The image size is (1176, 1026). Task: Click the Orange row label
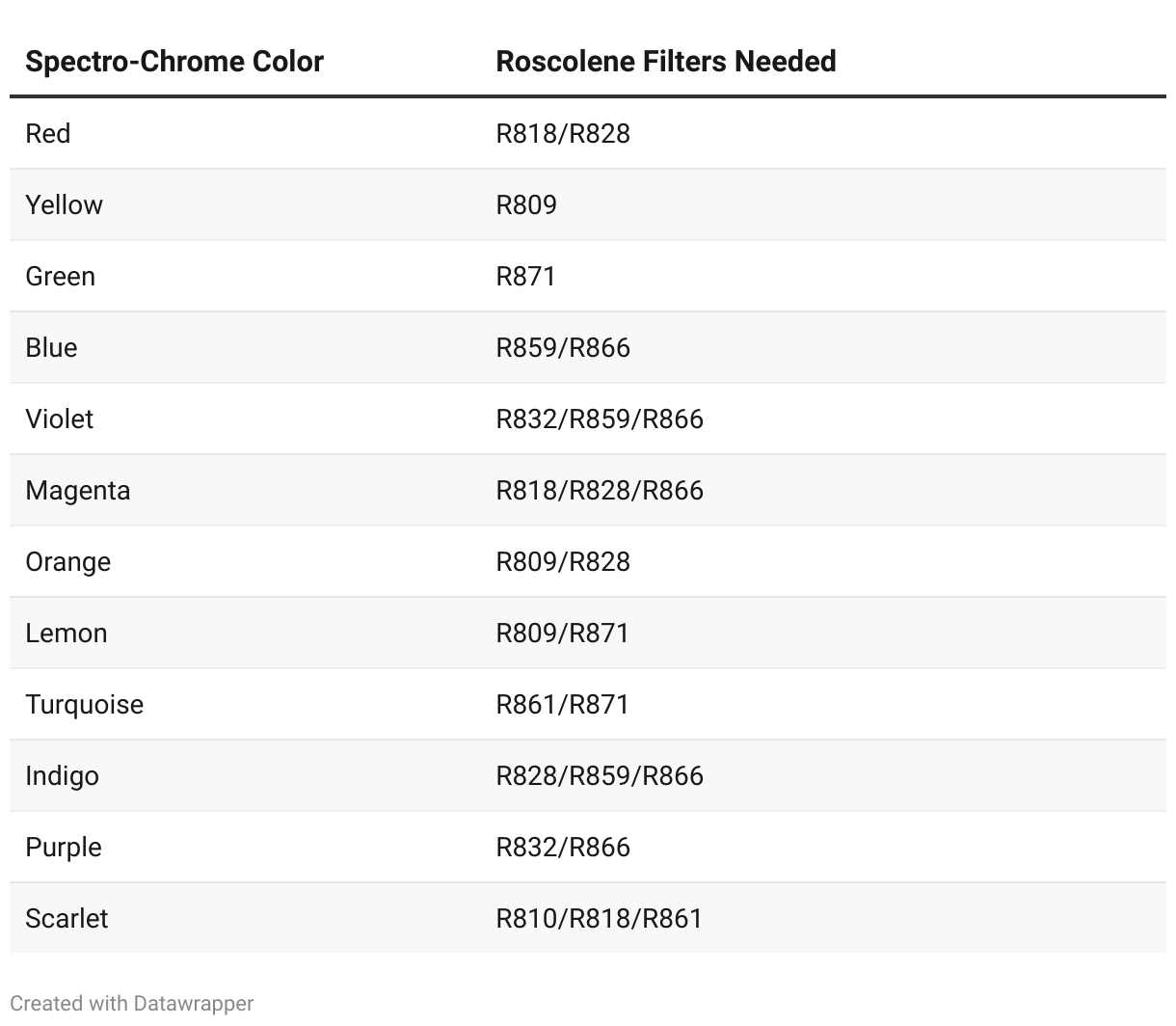67,561
